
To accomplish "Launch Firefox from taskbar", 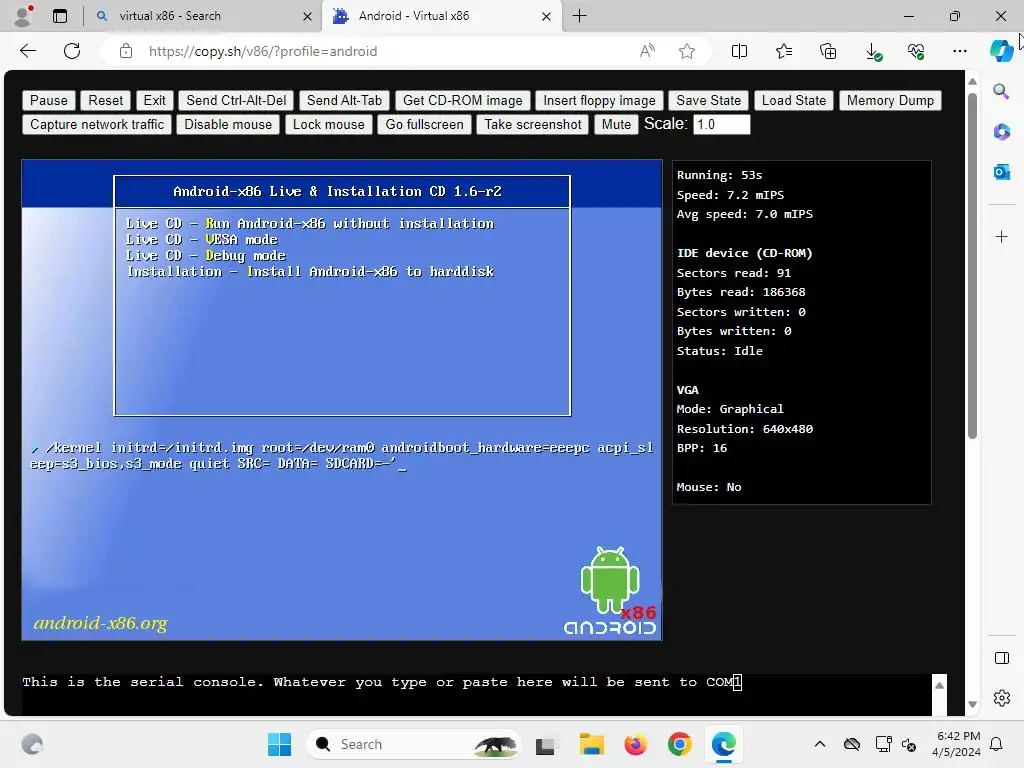I will pyautogui.click(x=635, y=744).
